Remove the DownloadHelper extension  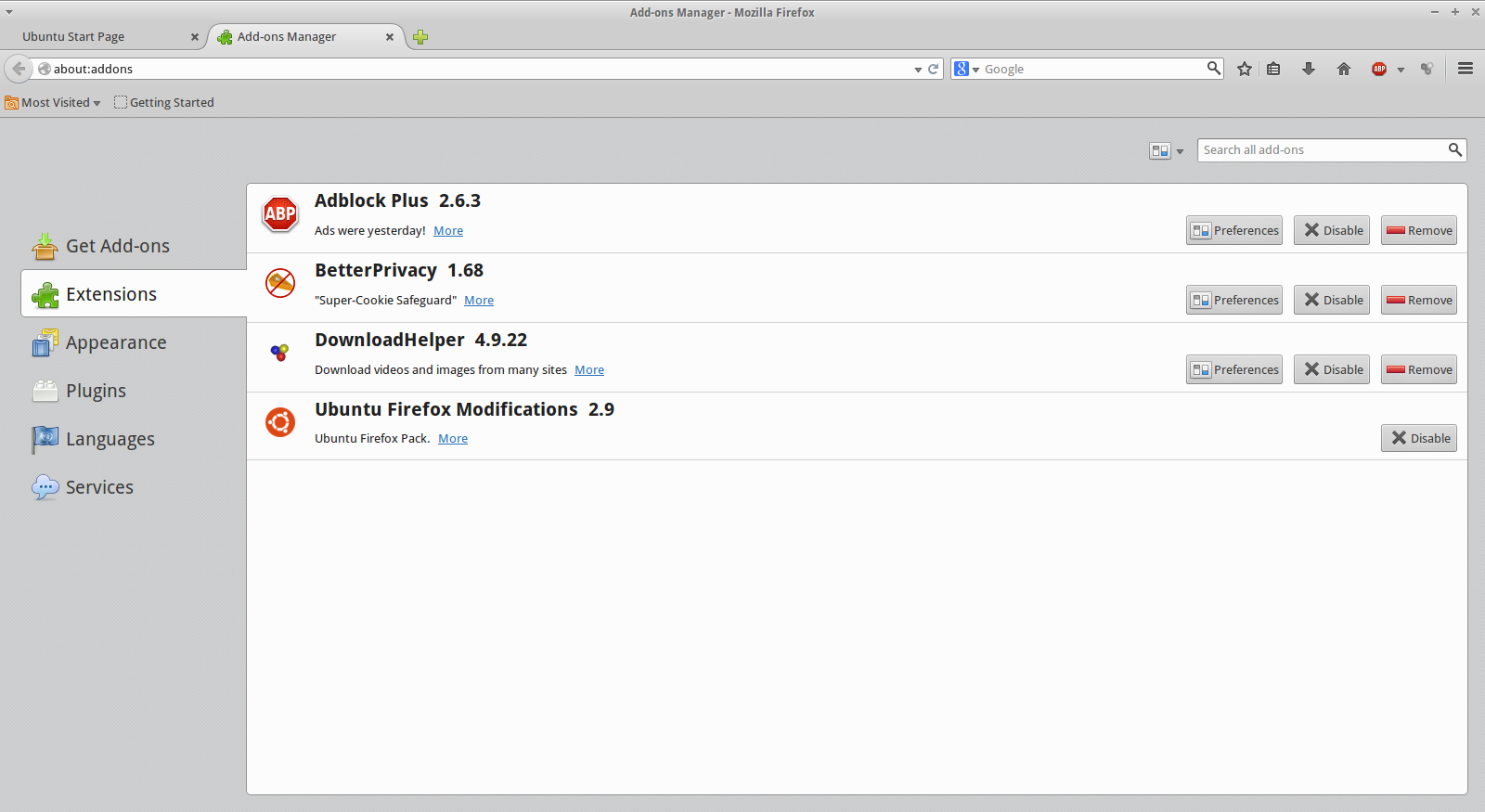pyautogui.click(x=1419, y=369)
